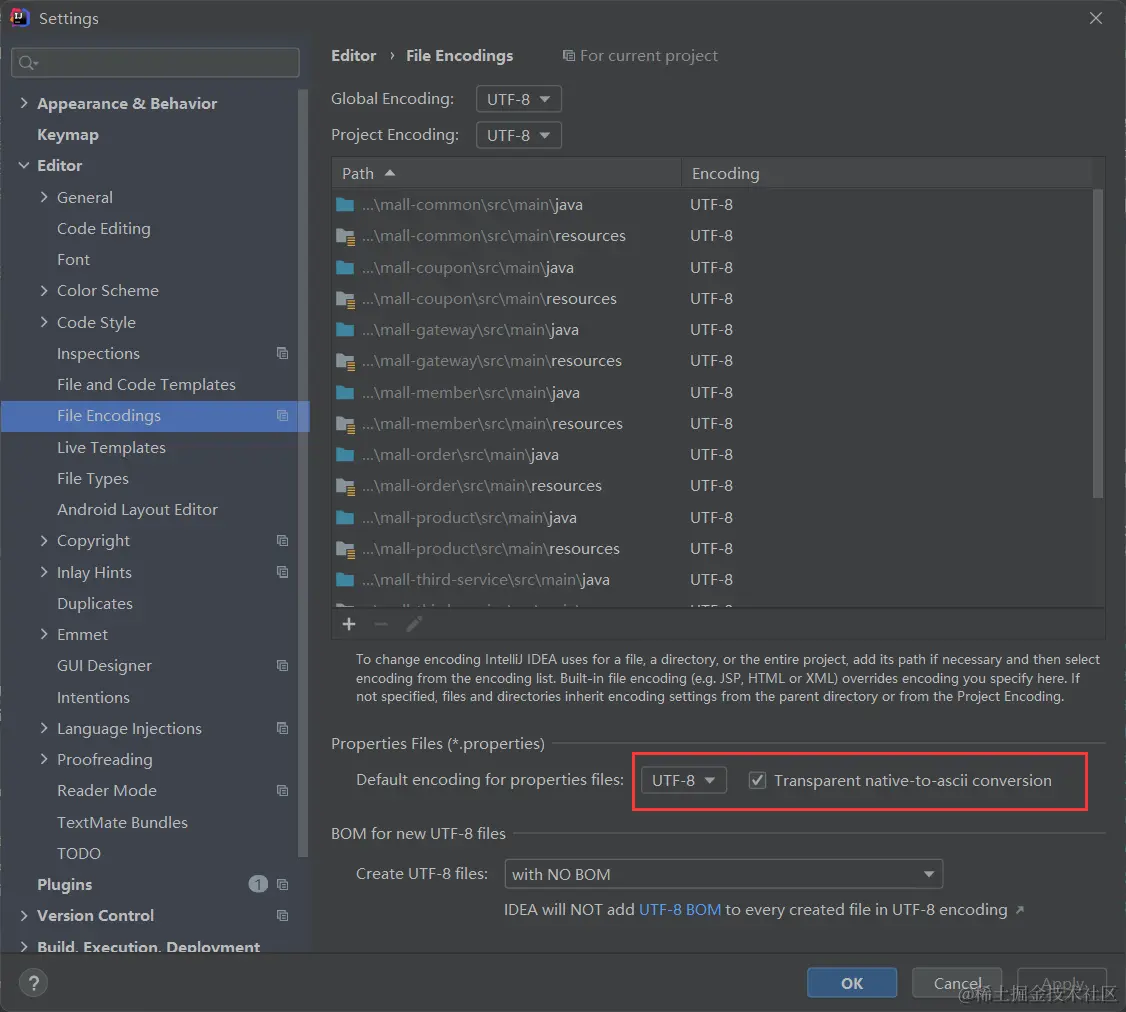Expand the Color Scheme node
The height and width of the screenshot is (1012, 1126).
point(44,290)
